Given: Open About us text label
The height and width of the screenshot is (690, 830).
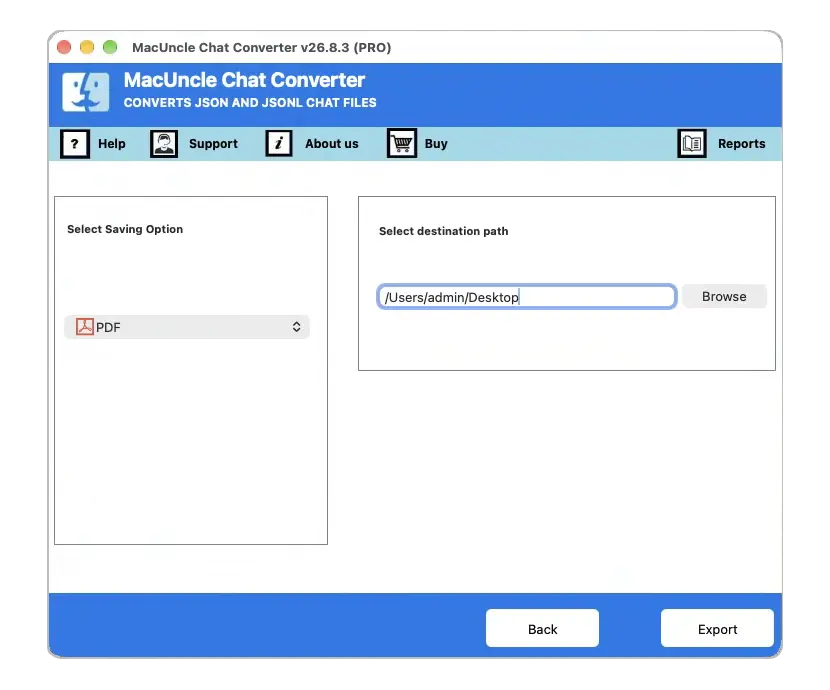Looking at the screenshot, I should point(332,144).
